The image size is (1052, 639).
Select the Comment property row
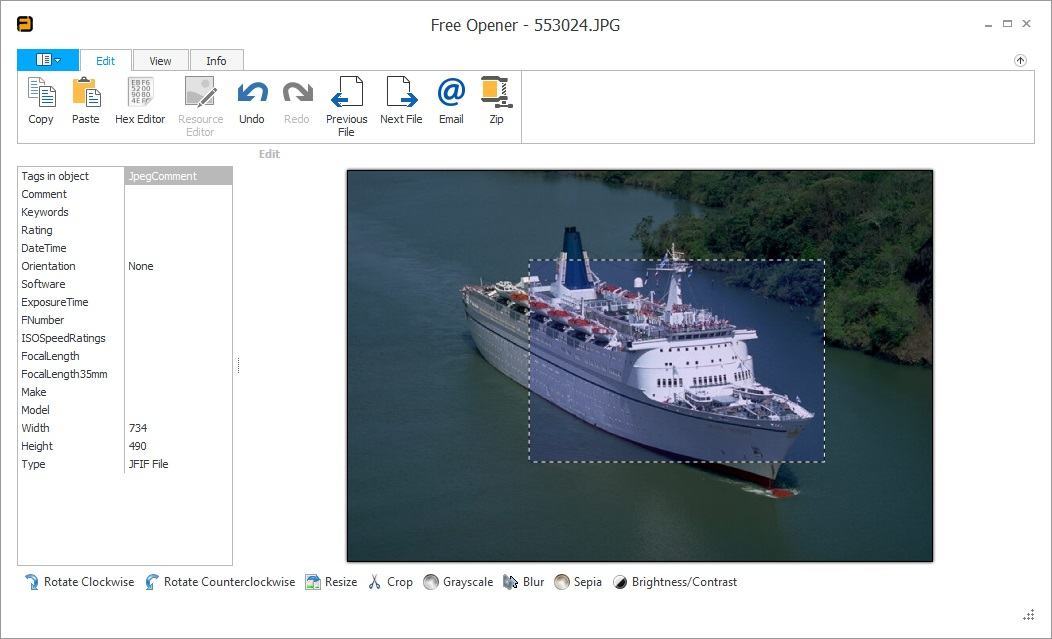tap(125, 194)
